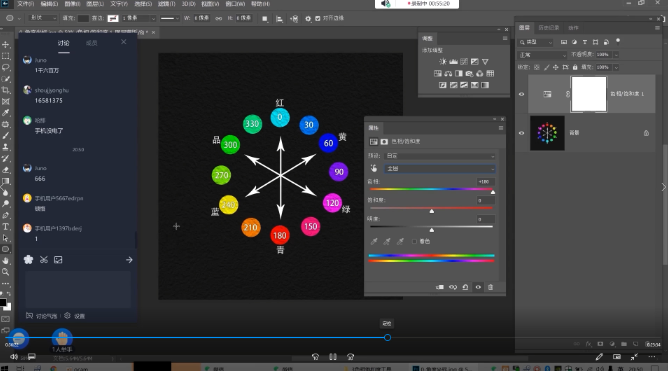Toggle the layer filter on/off switch
The height and width of the screenshot is (371, 668).
pyautogui.click(x=618, y=42)
